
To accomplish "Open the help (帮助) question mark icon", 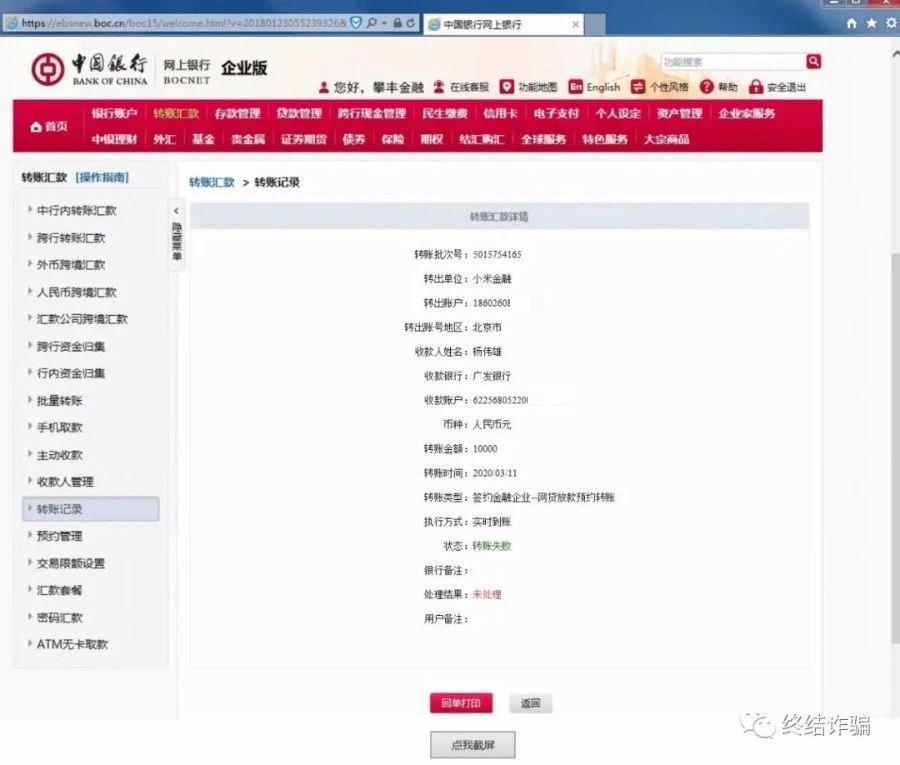I will [707, 87].
